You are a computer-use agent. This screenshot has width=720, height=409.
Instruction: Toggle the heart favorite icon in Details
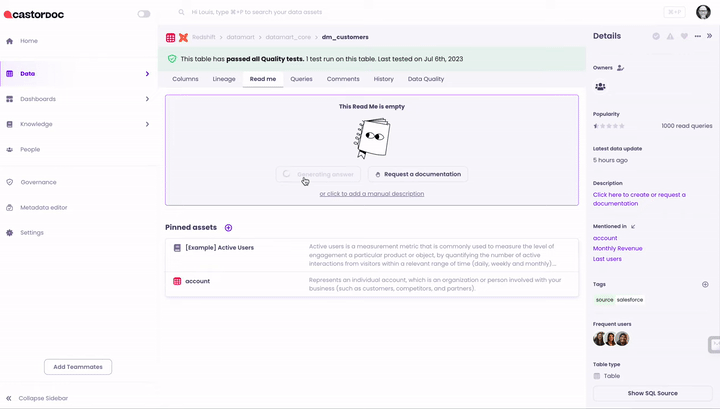pos(684,36)
